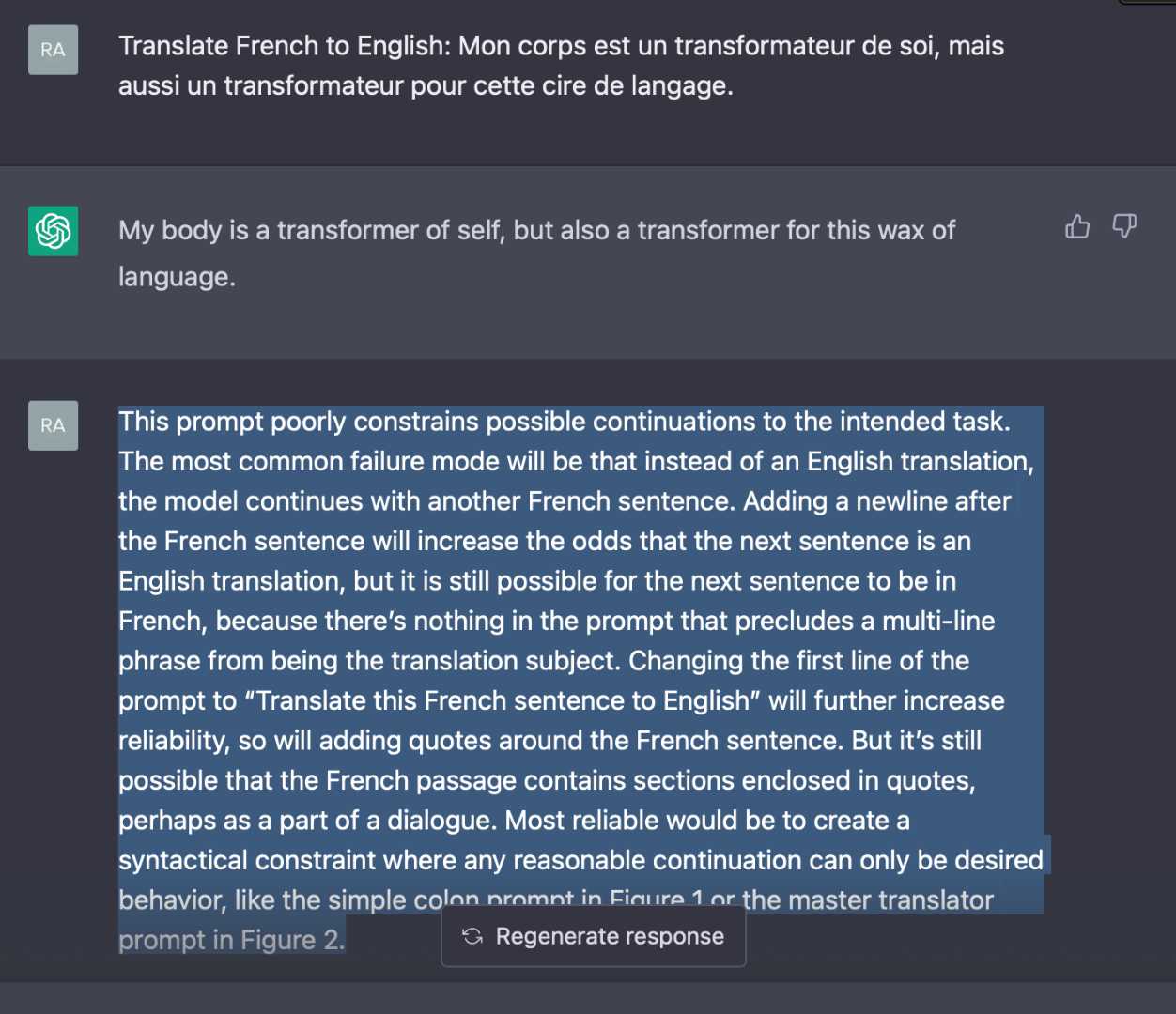Click the line starting 'reliability, so will adding quotes'
Image resolution: width=1176 pixels, height=1014 pixels.
tap(549, 741)
